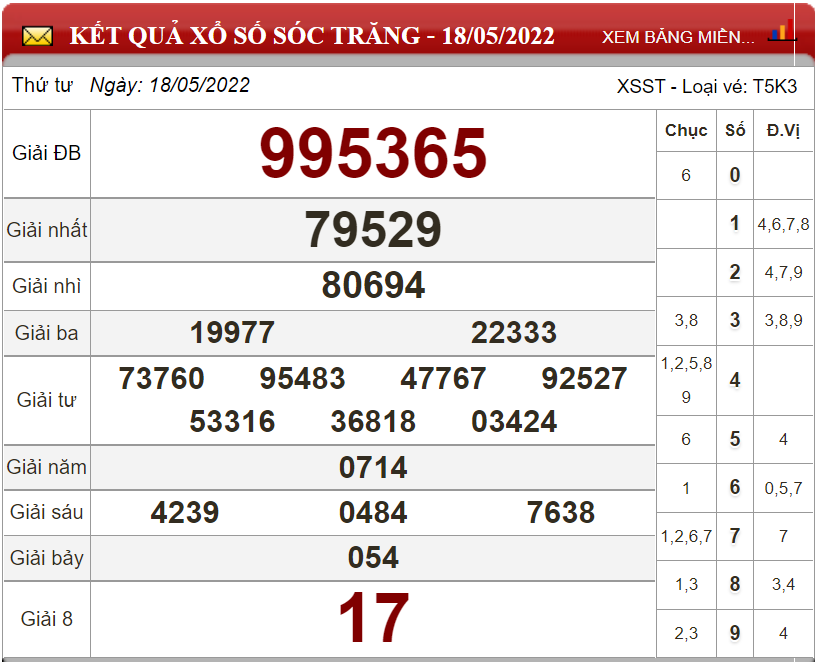This screenshot has height=662, width=818.
Task: Select sixth prize number 0484
Action: point(373,512)
